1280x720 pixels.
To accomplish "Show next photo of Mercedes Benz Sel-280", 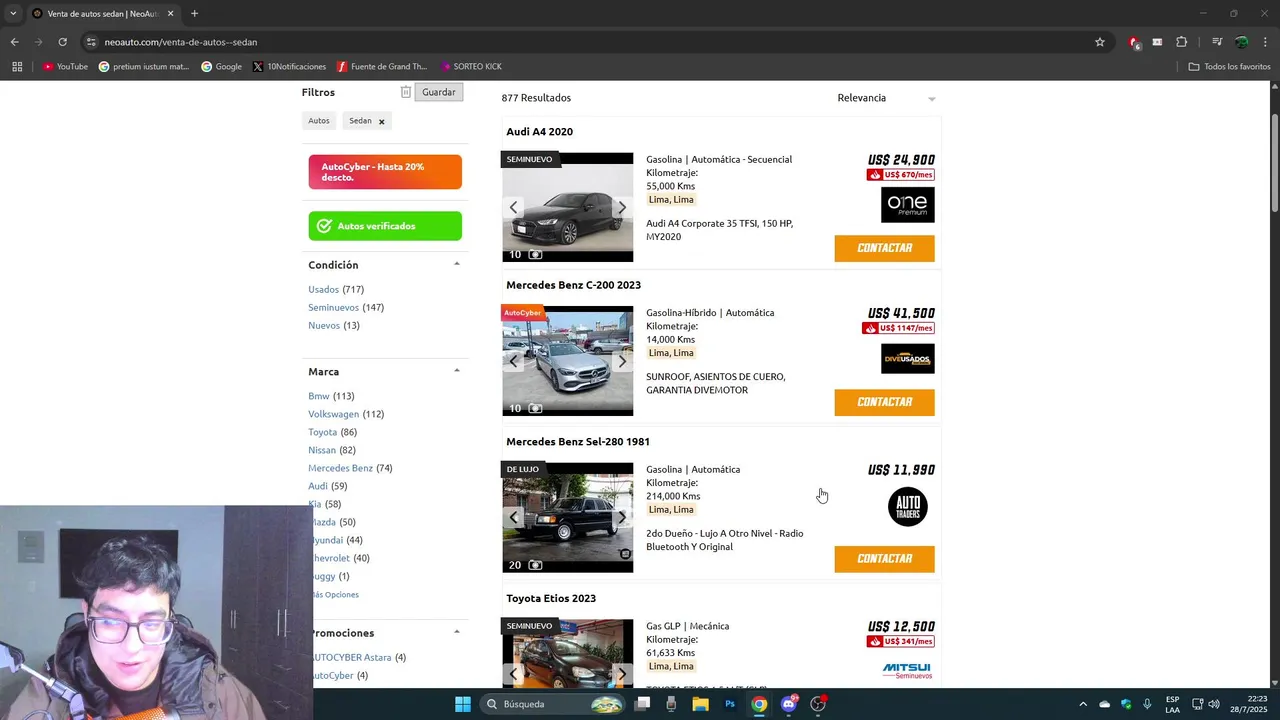I will coord(622,517).
